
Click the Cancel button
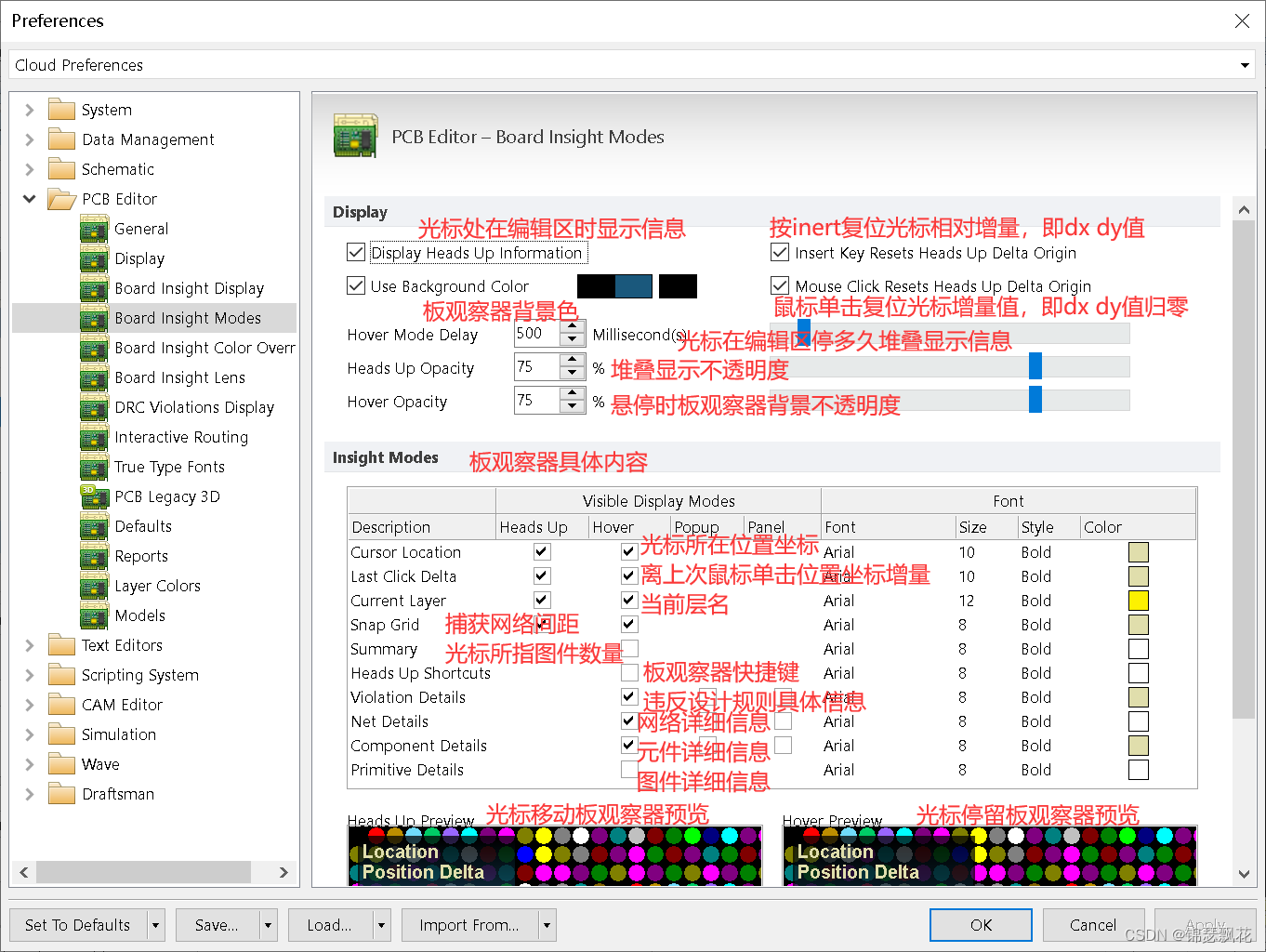(x=1093, y=925)
